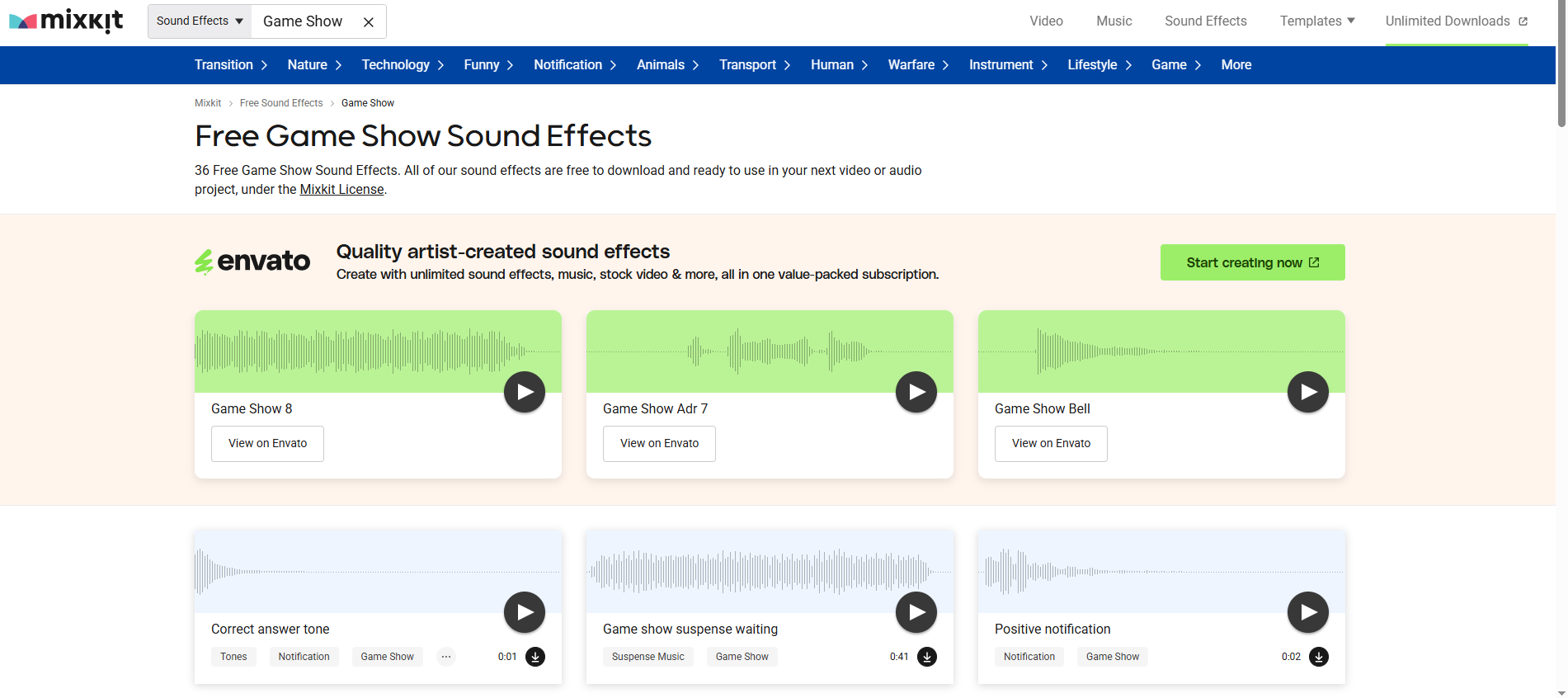Expand the Templates dropdown menu
Screen dimensions: 1568x698
1316,21
